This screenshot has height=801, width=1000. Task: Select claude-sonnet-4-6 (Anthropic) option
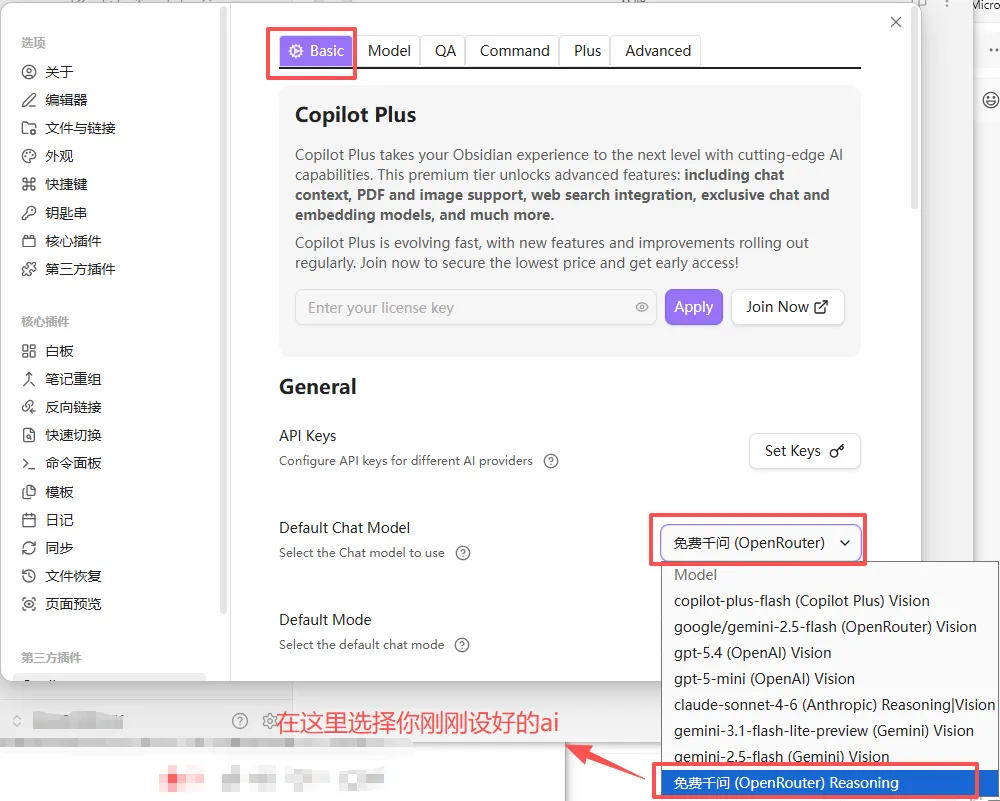point(829,705)
